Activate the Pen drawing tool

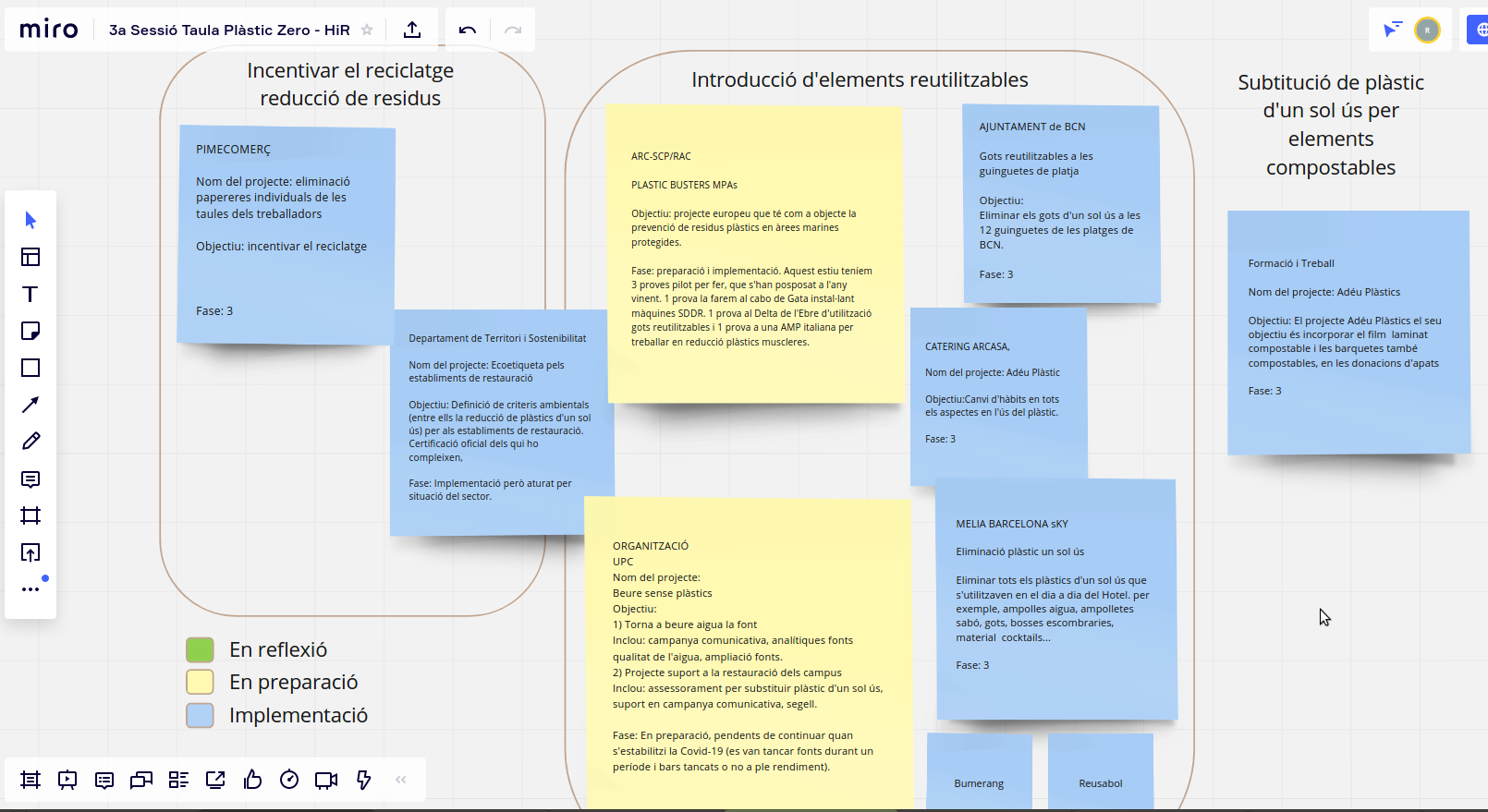tap(30, 442)
